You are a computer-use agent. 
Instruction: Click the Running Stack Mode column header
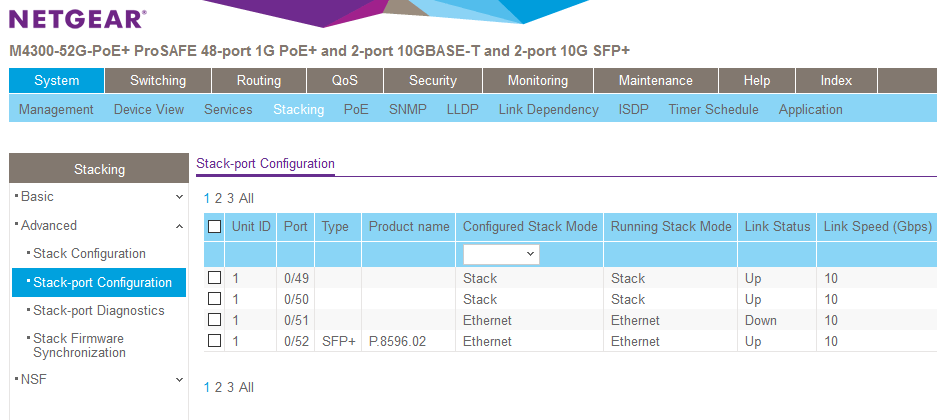pos(671,226)
